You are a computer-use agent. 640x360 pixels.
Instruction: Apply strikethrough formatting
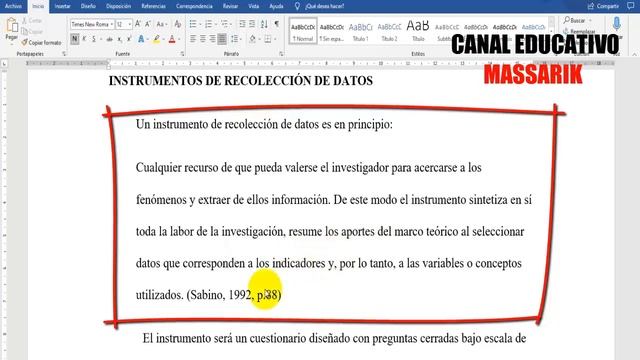109,39
